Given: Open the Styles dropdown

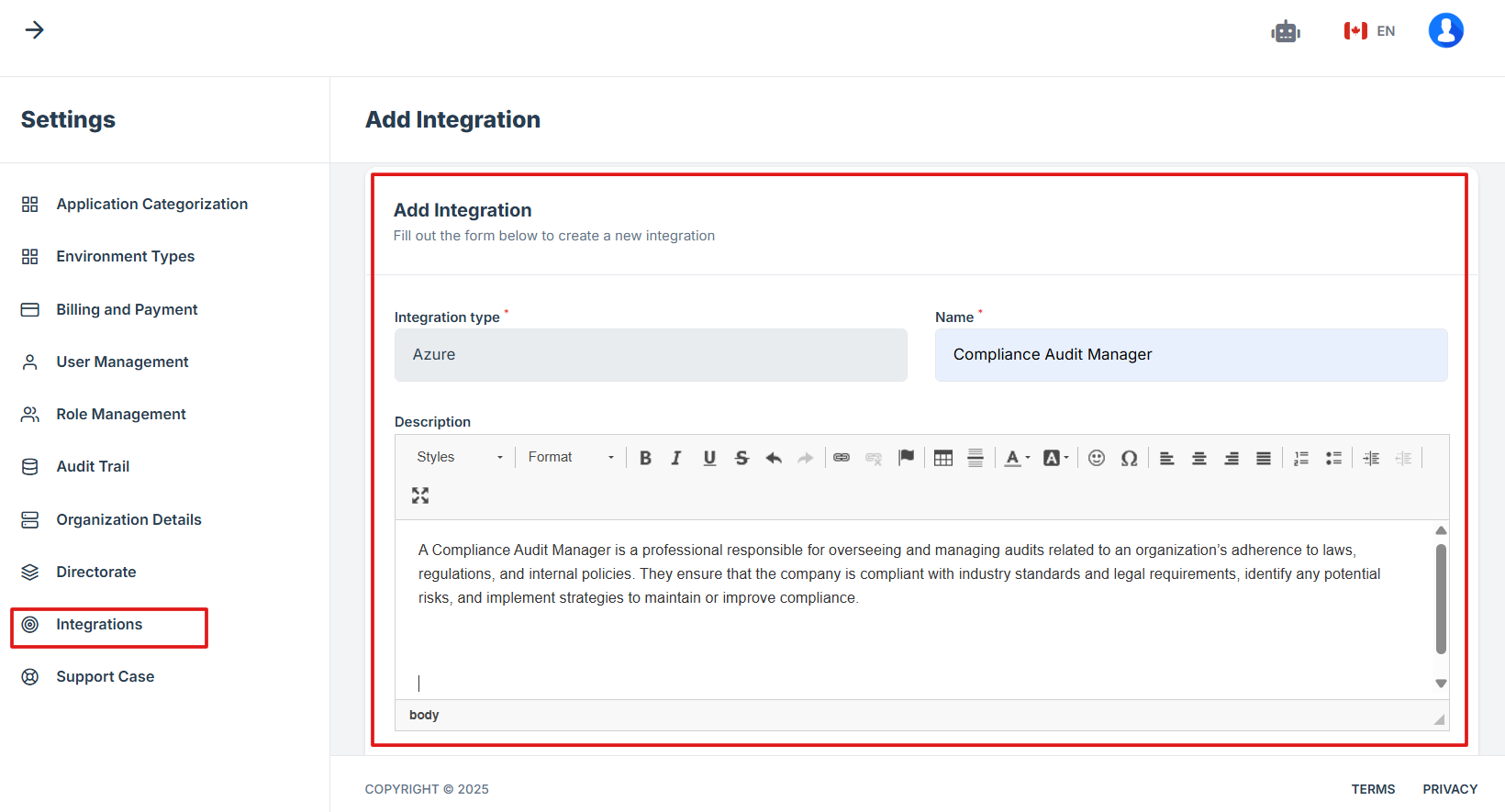Looking at the screenshot, I should pos(460,457).
